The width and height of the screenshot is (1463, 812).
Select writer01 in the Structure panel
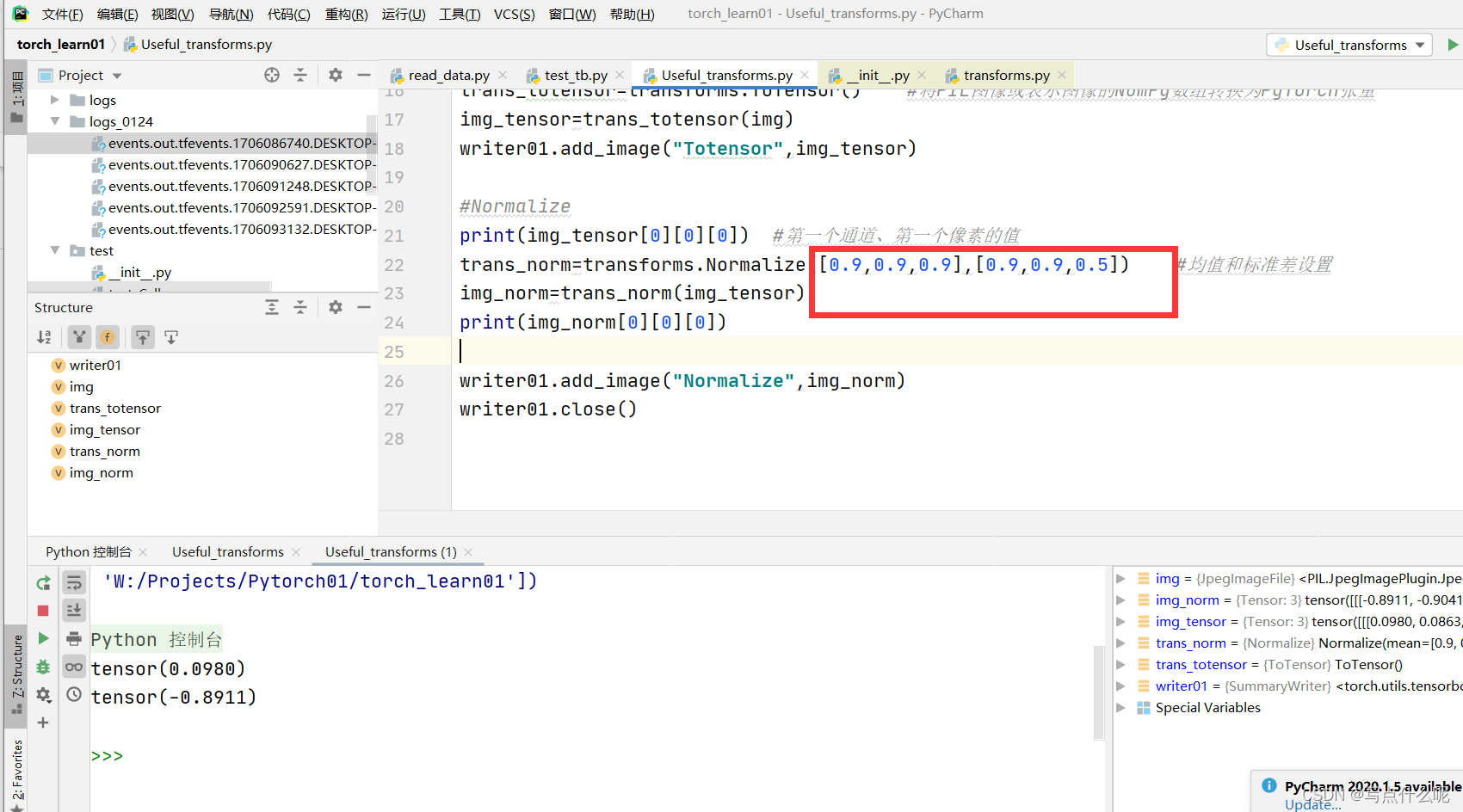[x=93, y=365]
